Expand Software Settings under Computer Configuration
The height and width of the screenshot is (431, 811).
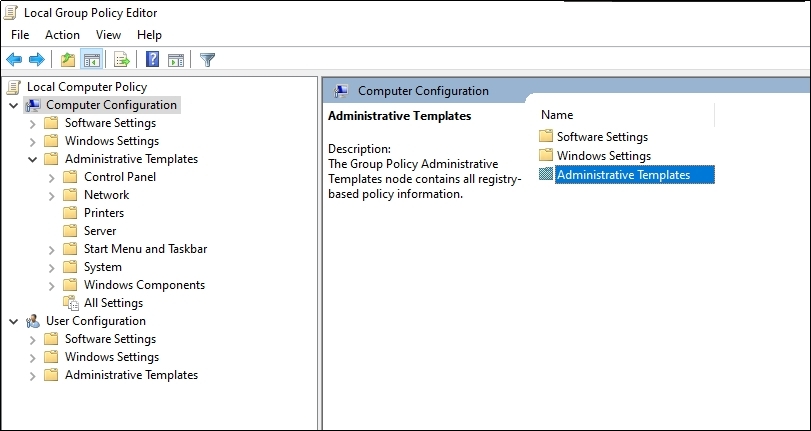pyautogui.click(x=33, y=124)
